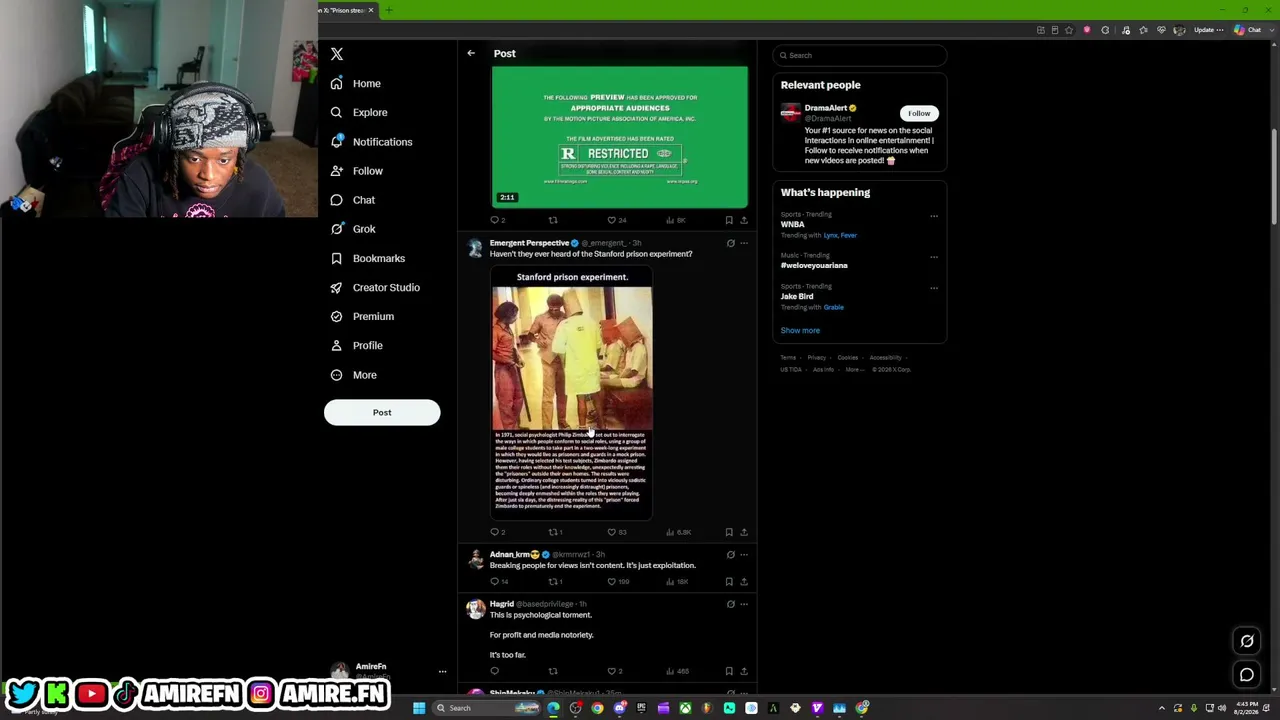The width and height of the screenshot is (1280, 720).
Task: Open the floating Grok button
Action: [x=1247, y=641]
